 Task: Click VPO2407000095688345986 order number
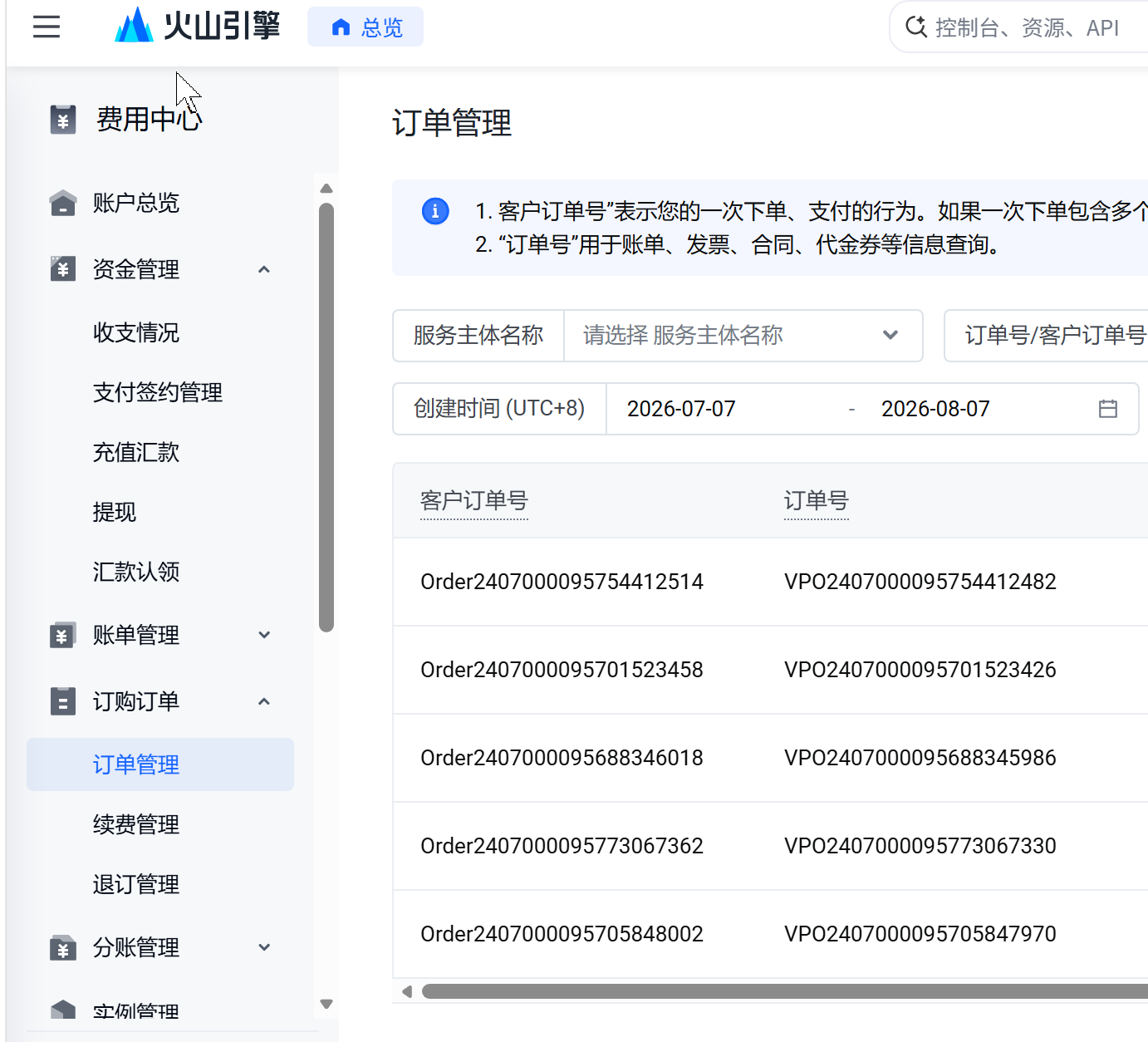click(920, 758)
